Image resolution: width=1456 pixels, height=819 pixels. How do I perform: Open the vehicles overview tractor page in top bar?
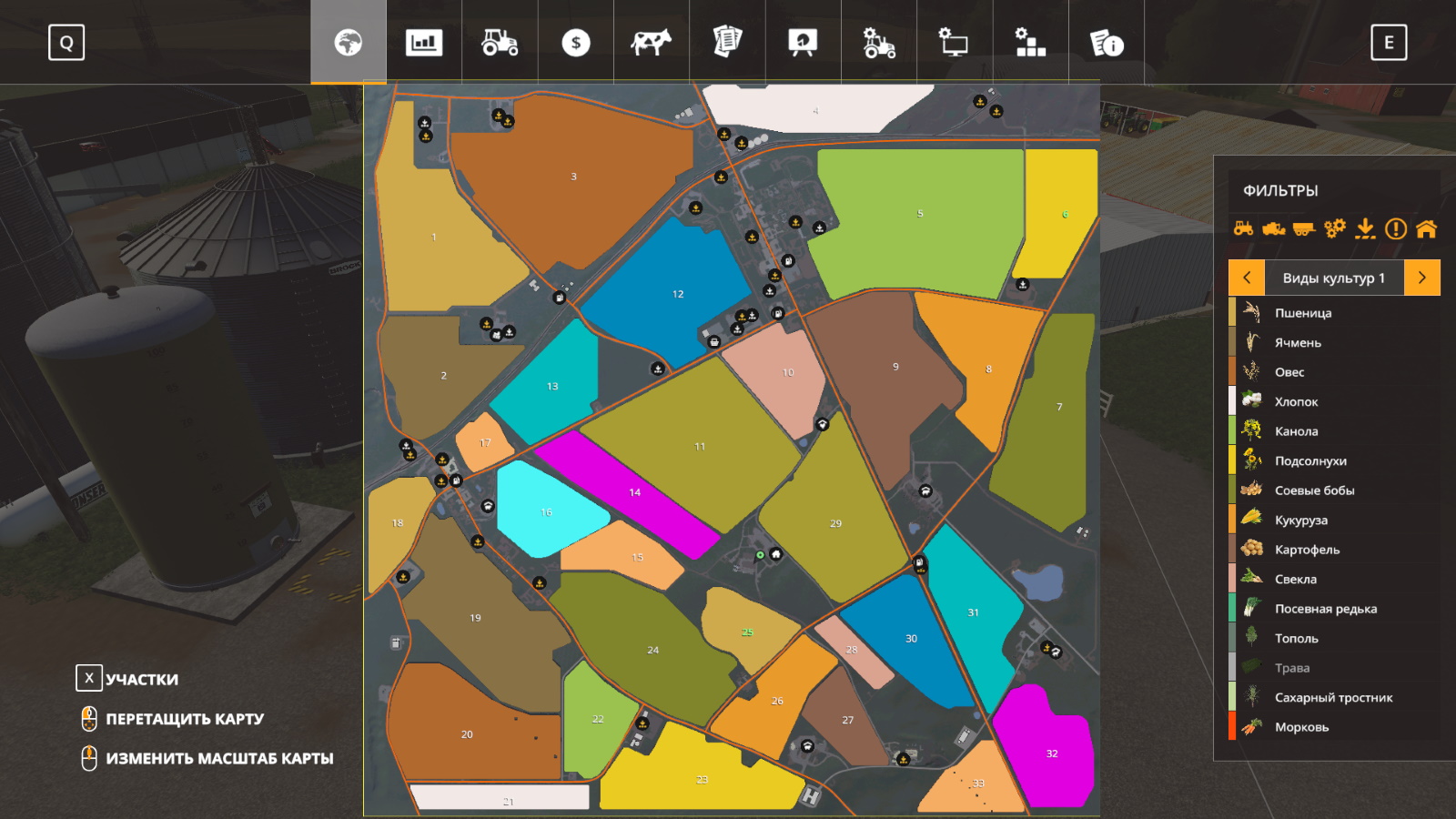[500, 43]
